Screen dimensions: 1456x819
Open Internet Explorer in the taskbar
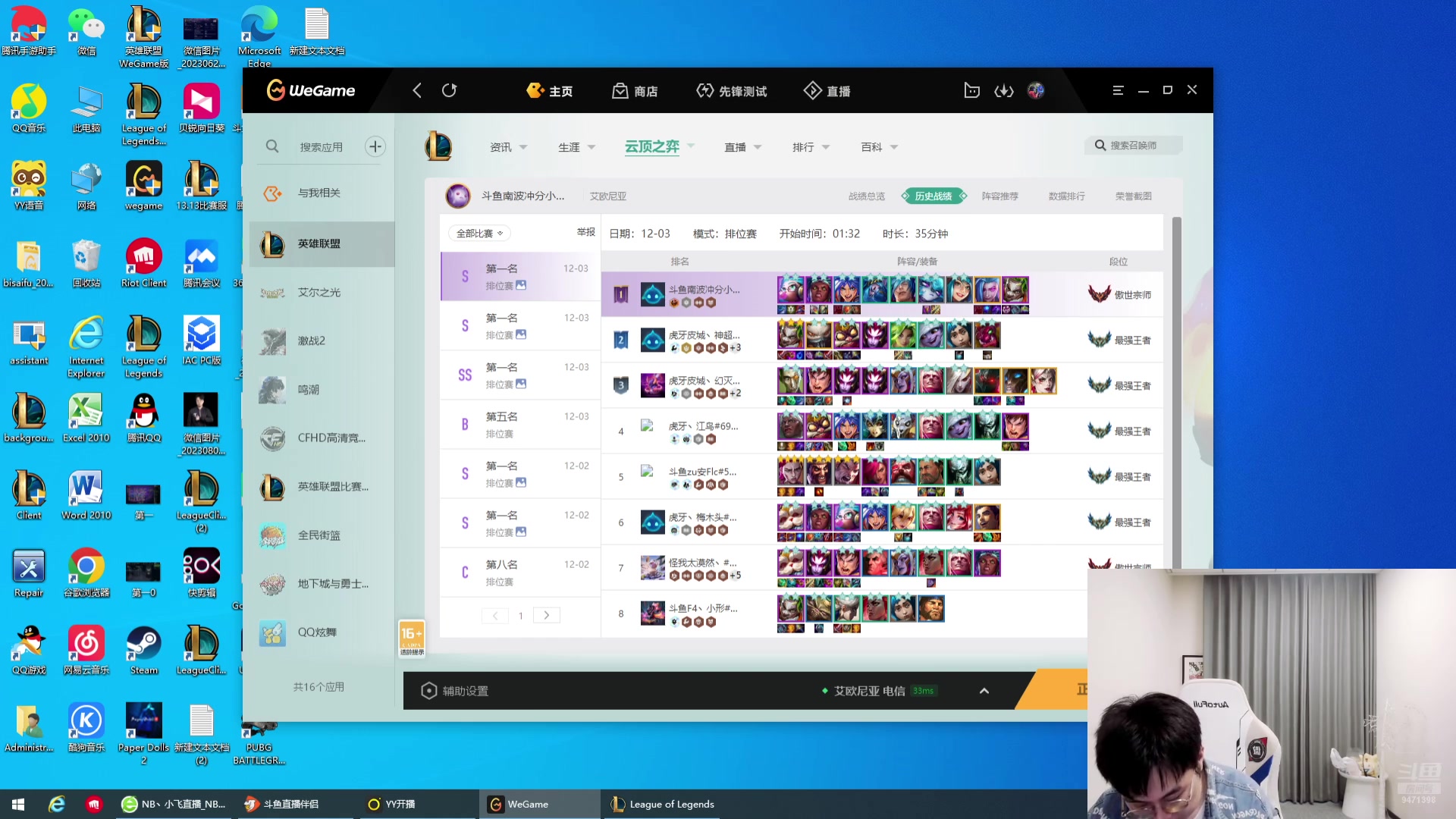coord(57,804)
